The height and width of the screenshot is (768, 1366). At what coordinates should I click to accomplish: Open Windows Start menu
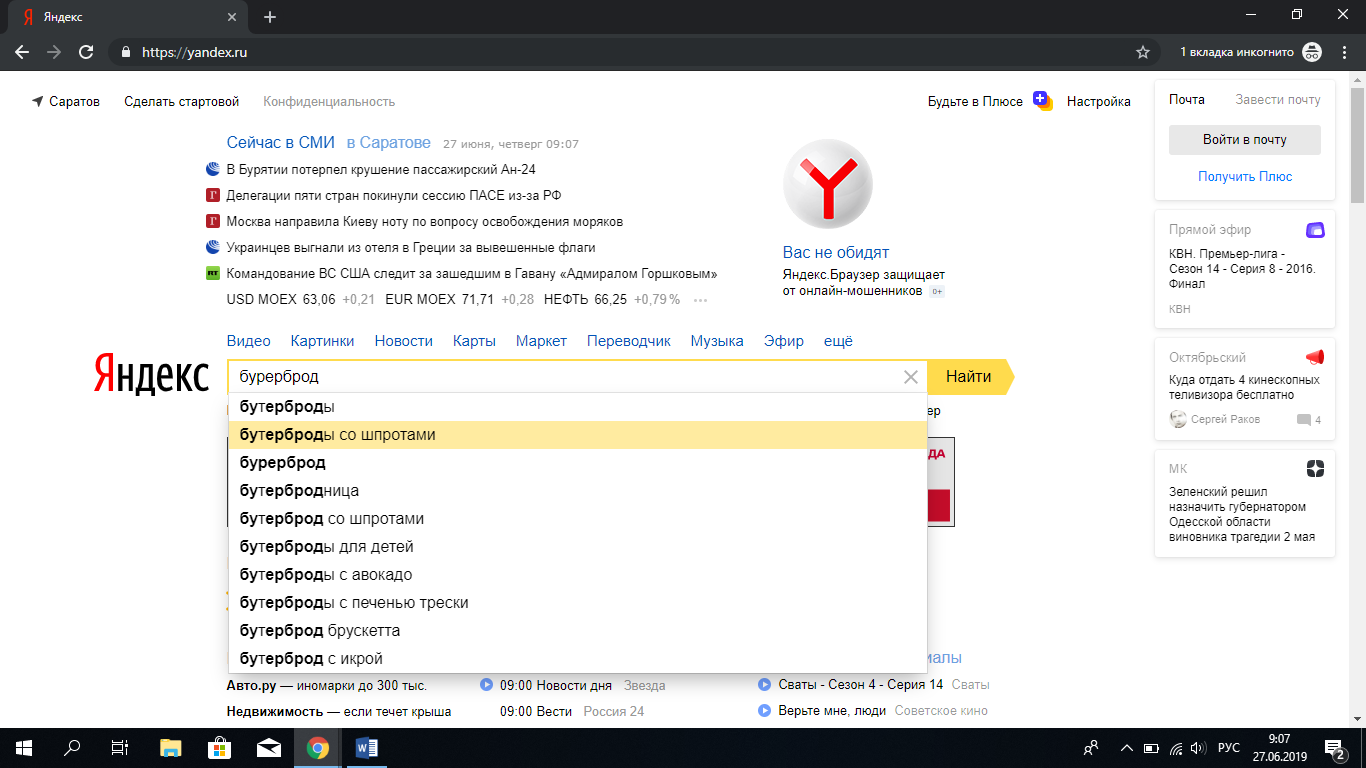[24, 747]
